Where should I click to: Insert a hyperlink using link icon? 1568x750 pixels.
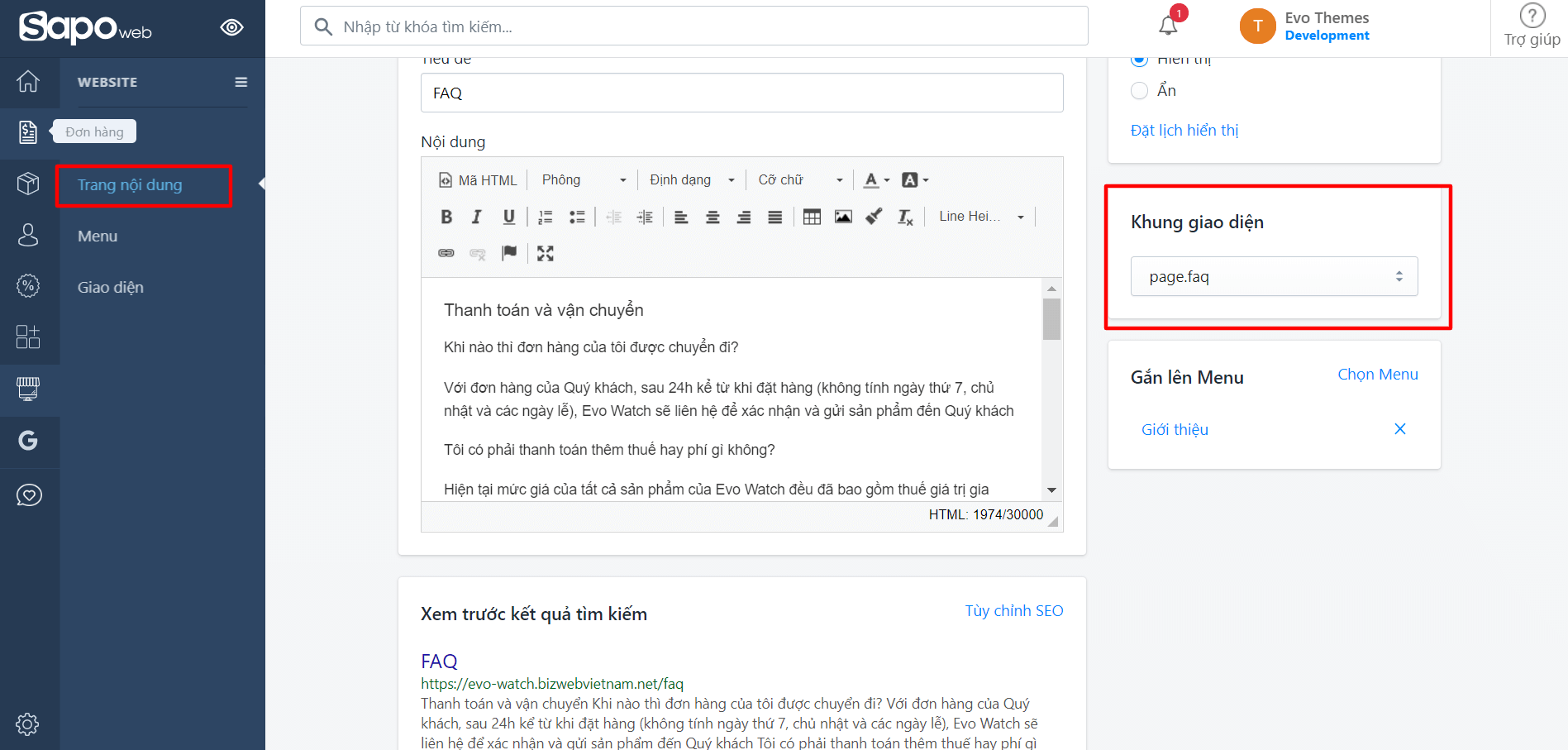point(446,253)
